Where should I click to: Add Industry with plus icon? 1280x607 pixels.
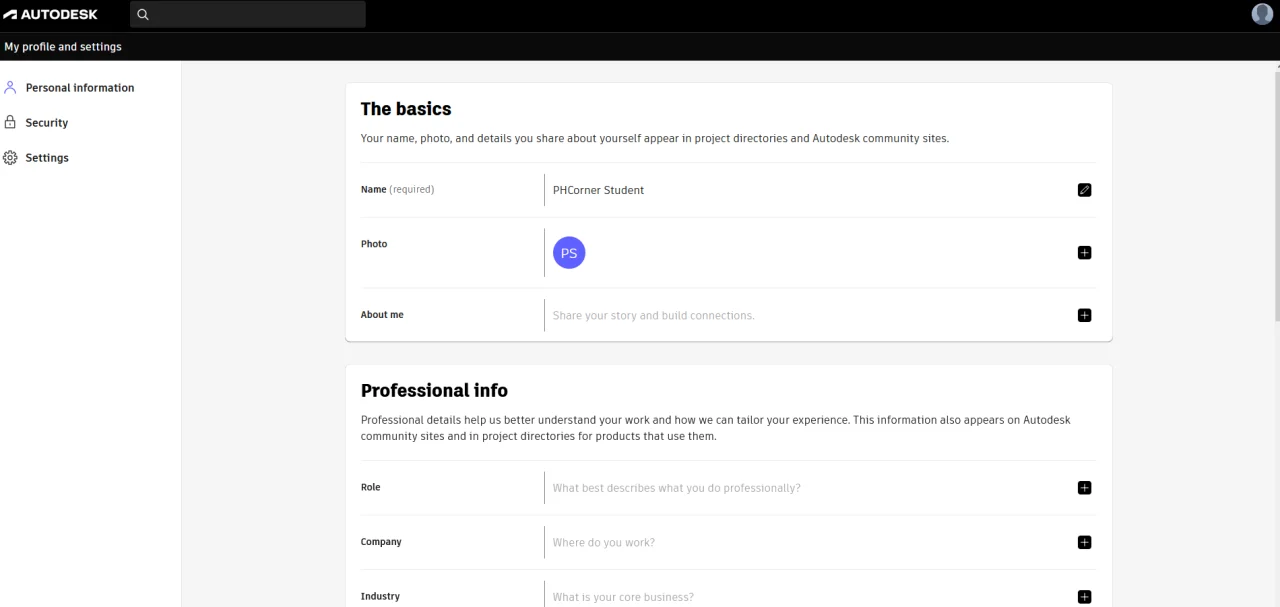tap(1084, 597)
